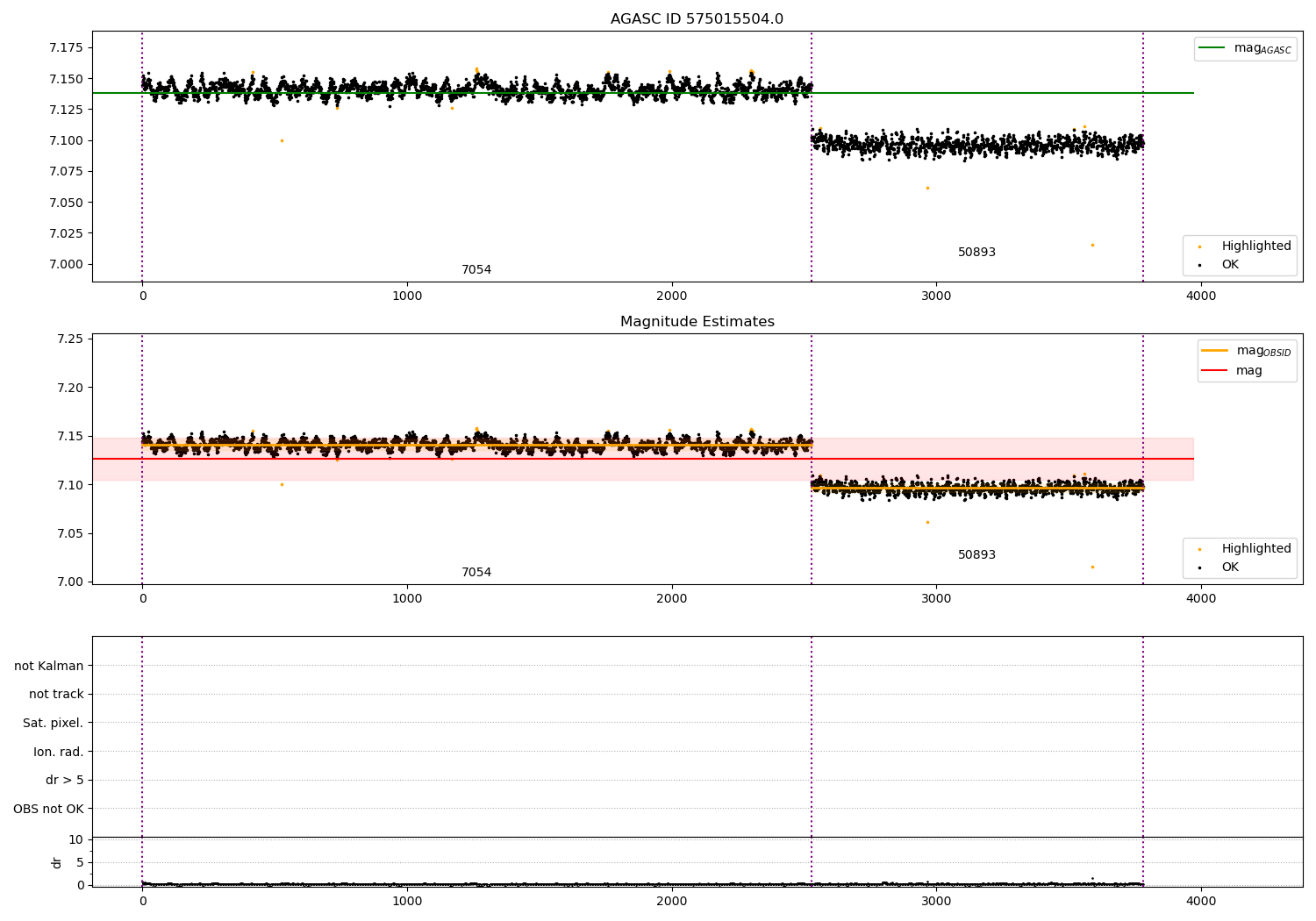Click the '7.050' y-axis tick in the top plot

66,203
